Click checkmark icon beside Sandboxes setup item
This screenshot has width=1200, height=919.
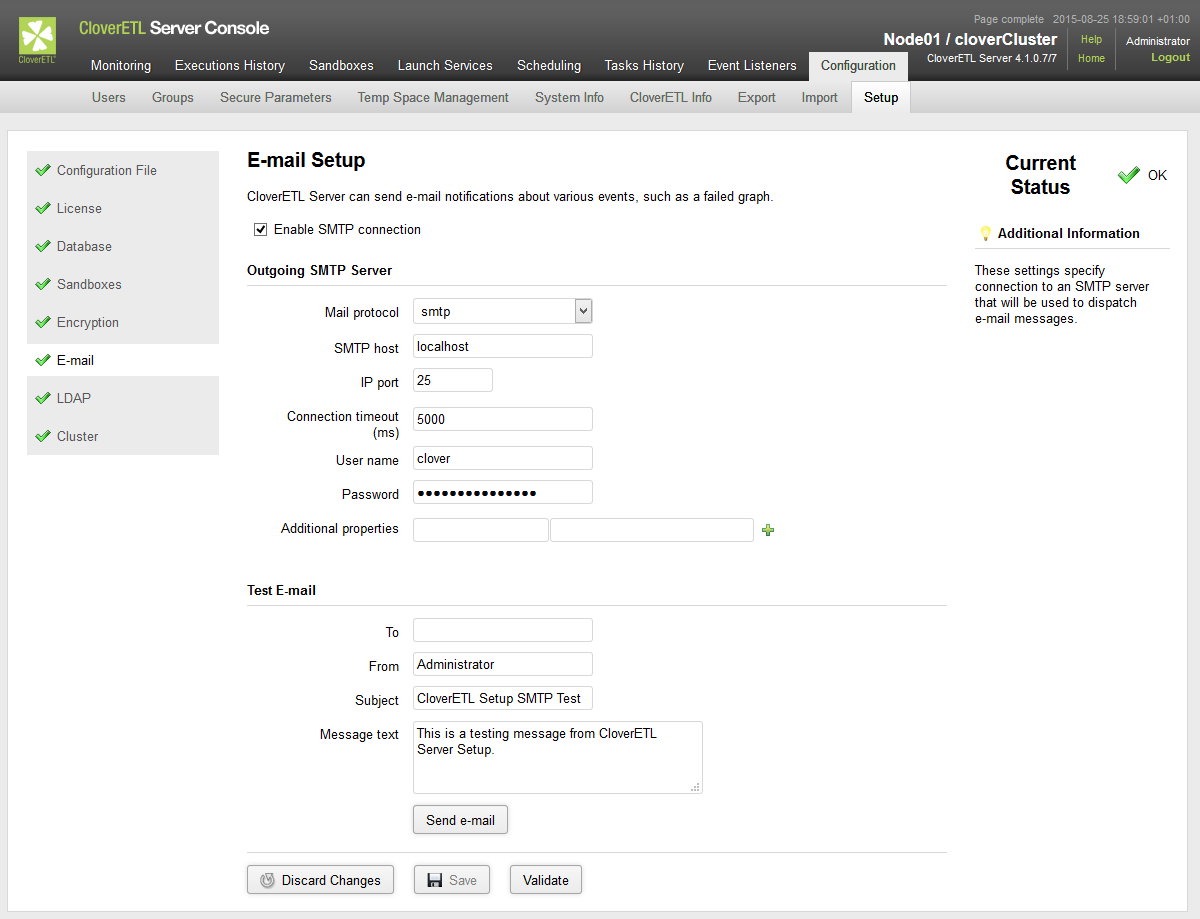tap(42, 284)
